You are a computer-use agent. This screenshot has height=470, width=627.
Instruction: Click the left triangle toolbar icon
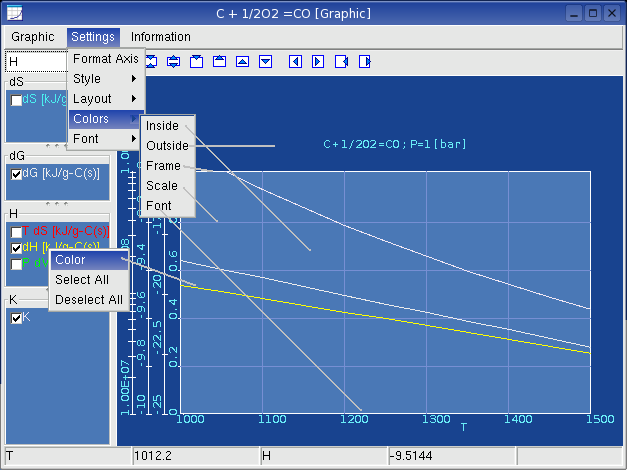pos(295,62)
